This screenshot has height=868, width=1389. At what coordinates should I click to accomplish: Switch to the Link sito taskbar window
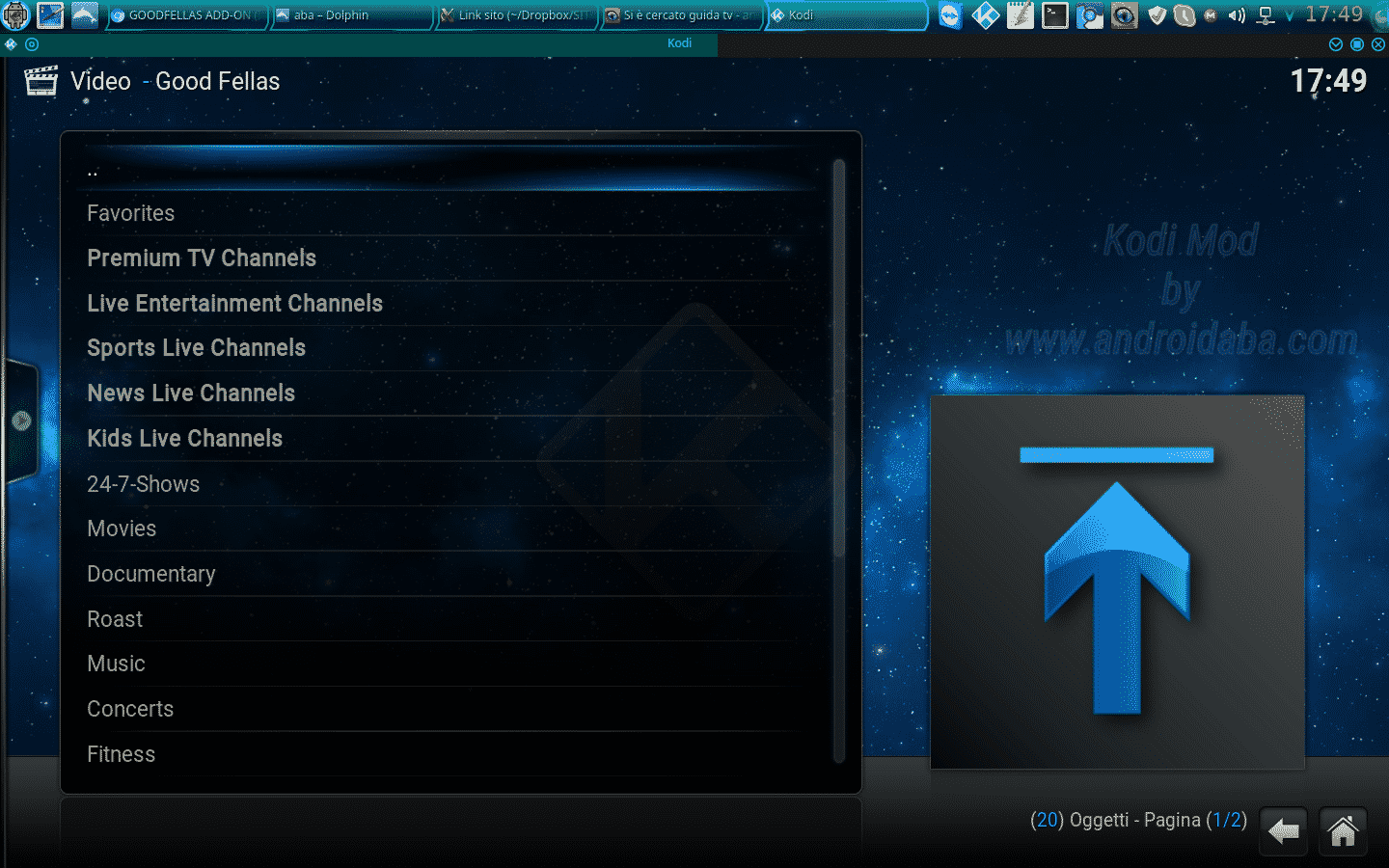click(516, 15)
